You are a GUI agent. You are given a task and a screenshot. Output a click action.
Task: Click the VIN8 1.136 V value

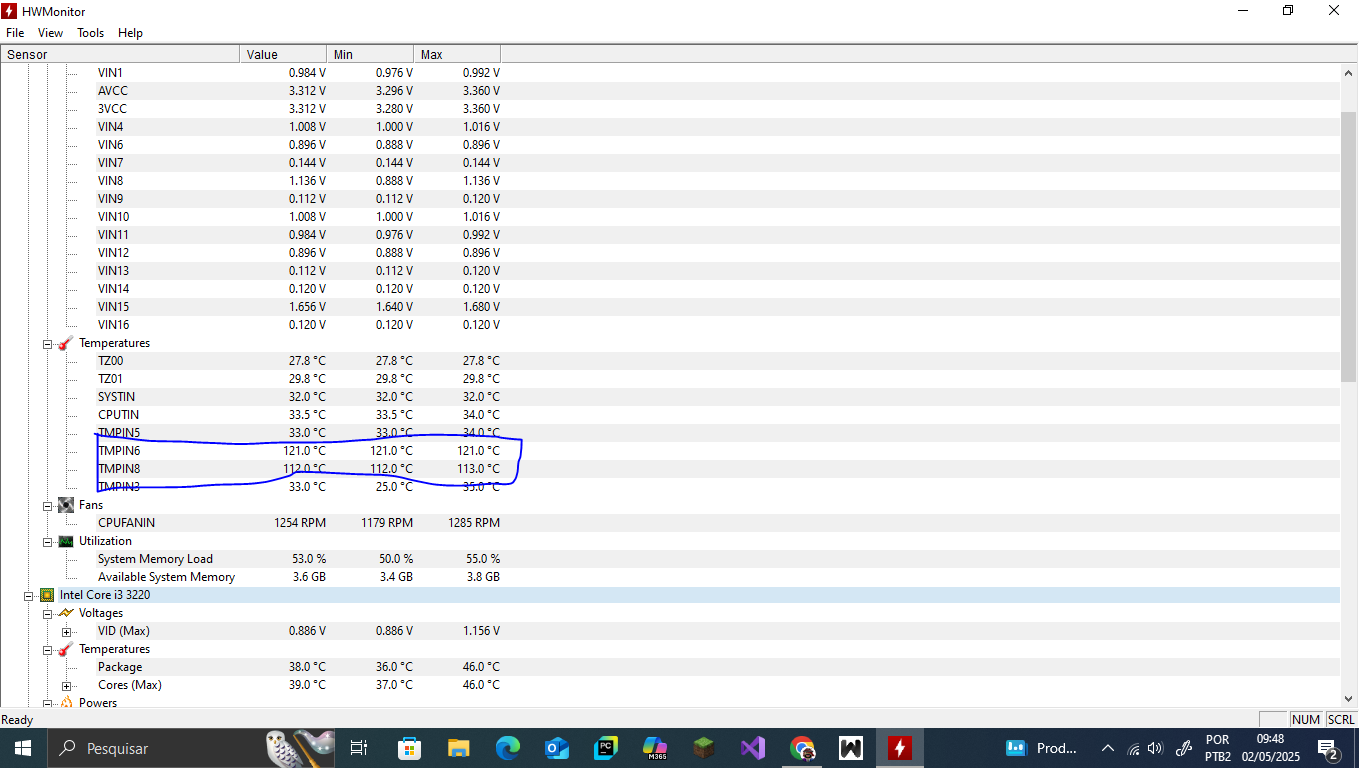(x=307, y=181)
